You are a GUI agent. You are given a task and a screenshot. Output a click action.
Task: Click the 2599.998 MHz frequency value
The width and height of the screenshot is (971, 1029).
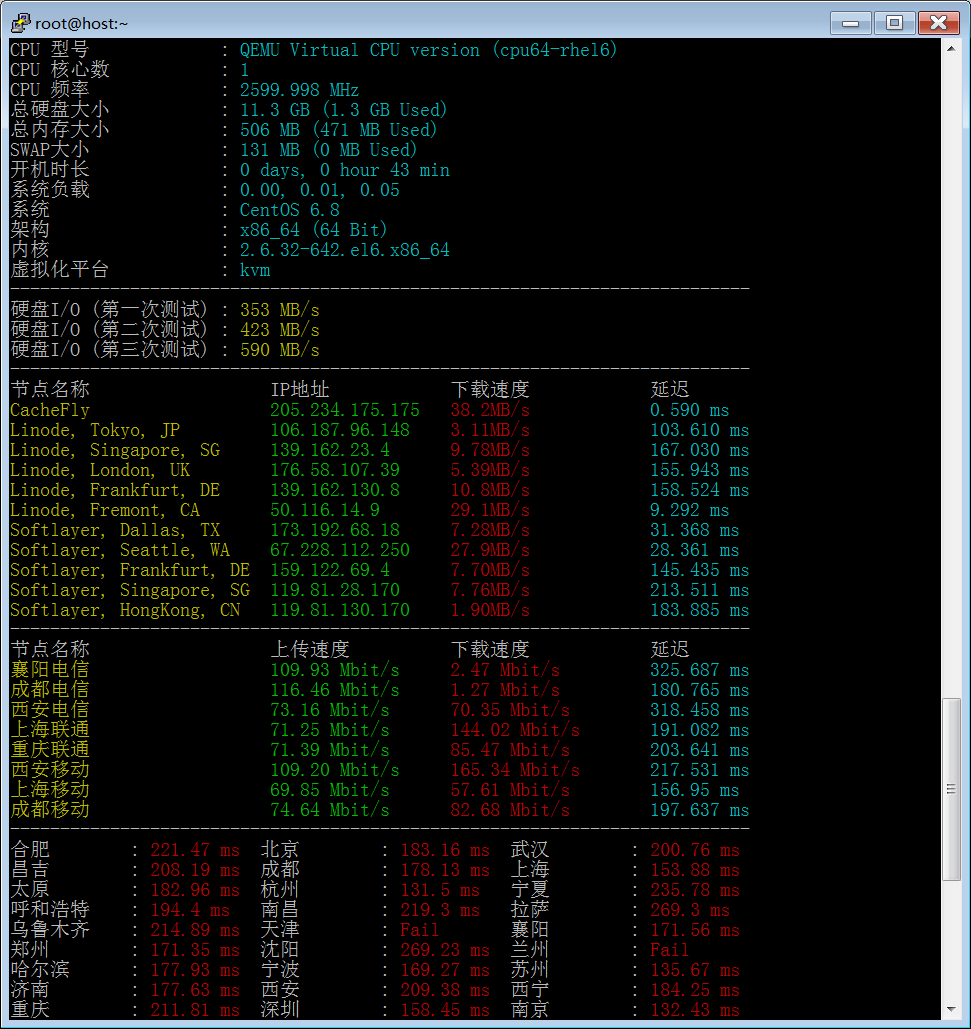(x=299, y=90)
